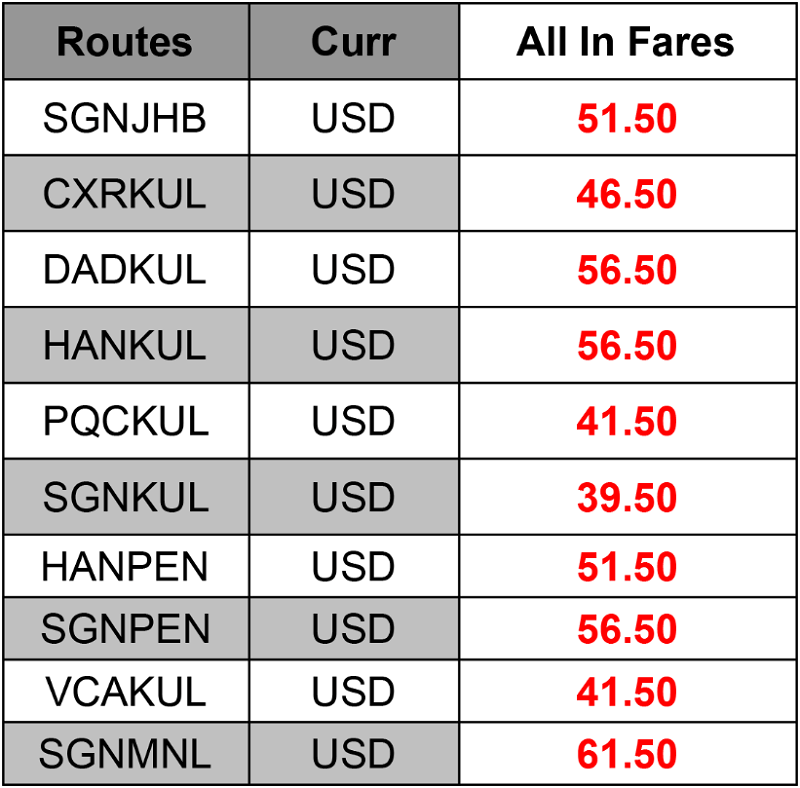800x788 pixels.
Task: Select the fare in the HANPEN row
Action: [x=627, y=567]
